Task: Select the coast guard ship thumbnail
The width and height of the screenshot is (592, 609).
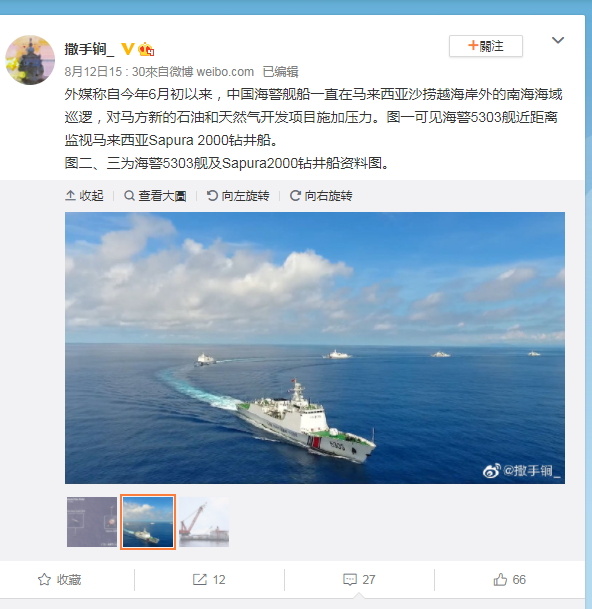Action: [x=148, y=522]
